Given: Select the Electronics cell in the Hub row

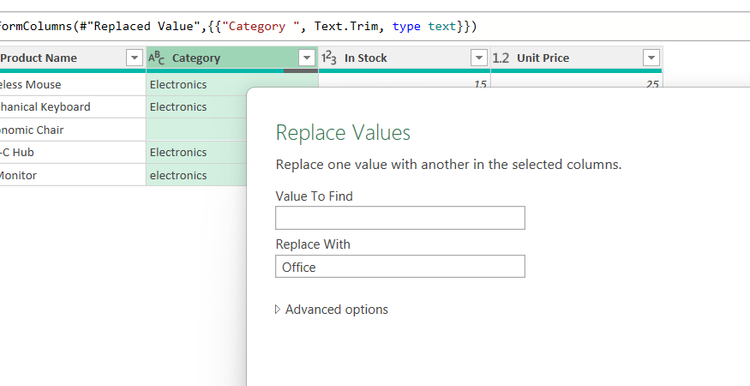Looking at the screenshot, I should [197, 152].
